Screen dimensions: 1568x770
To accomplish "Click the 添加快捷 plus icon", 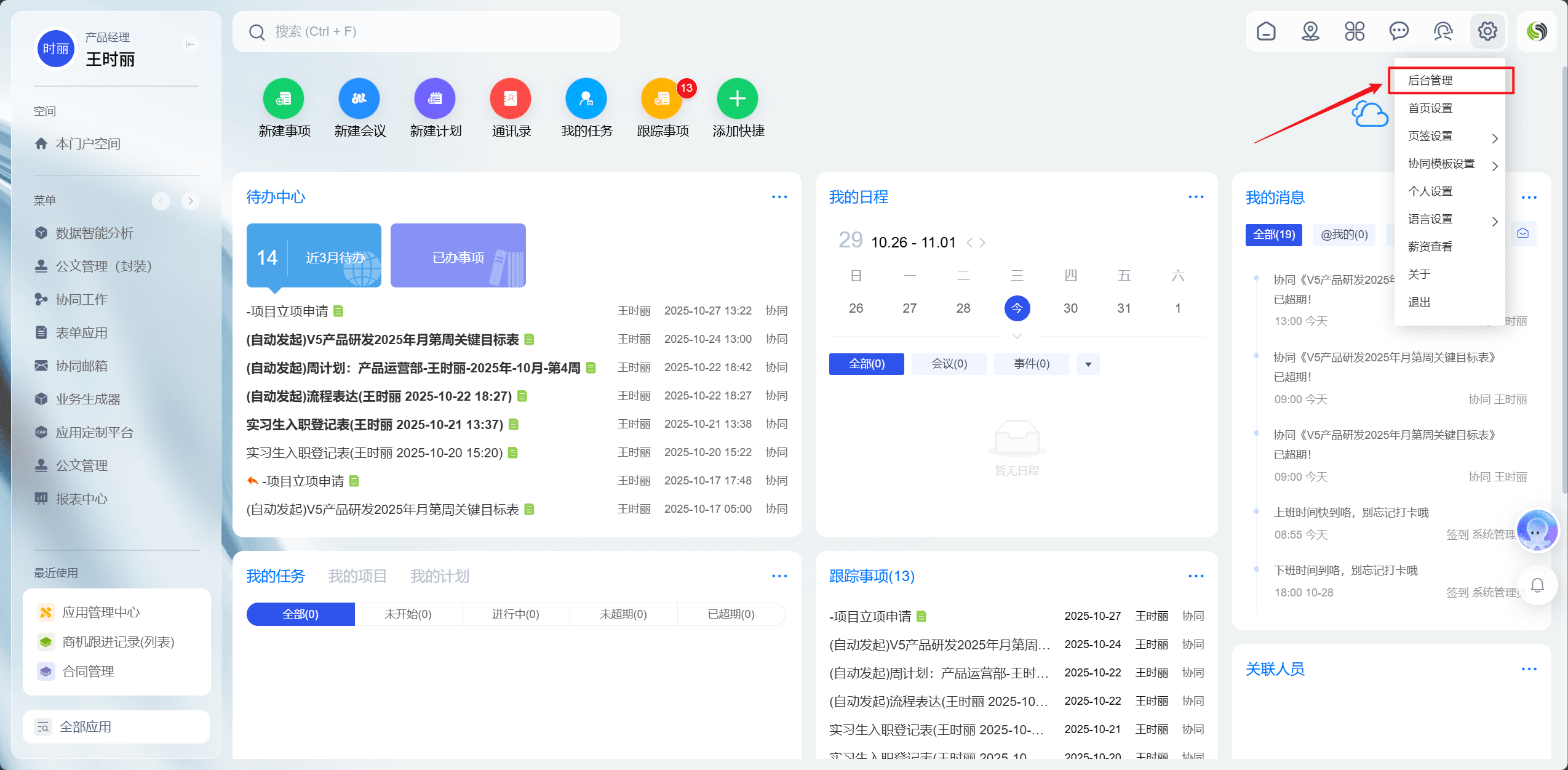I will [738, 98].
